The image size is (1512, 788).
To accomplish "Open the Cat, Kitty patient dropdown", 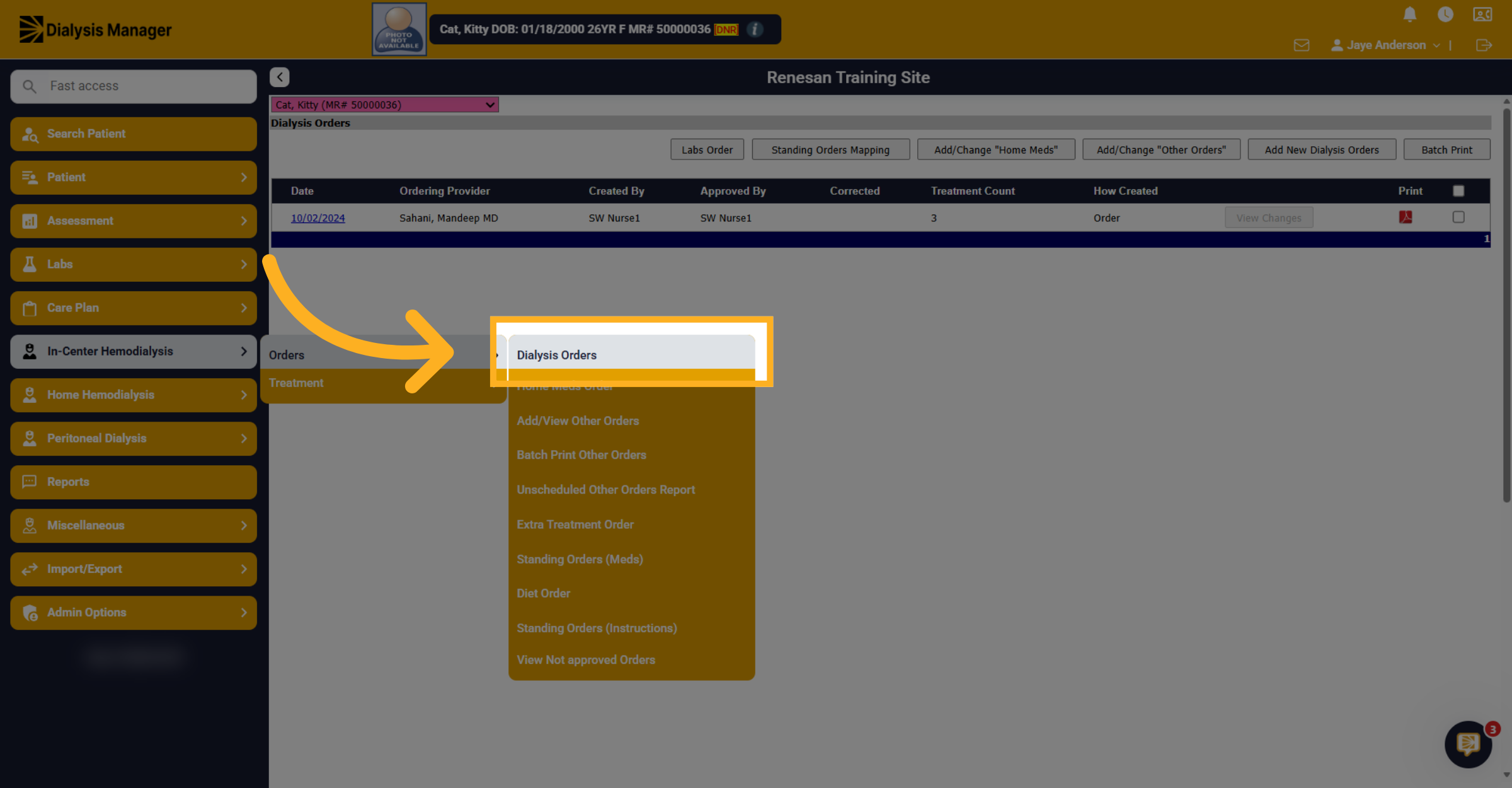I will 384,105.
